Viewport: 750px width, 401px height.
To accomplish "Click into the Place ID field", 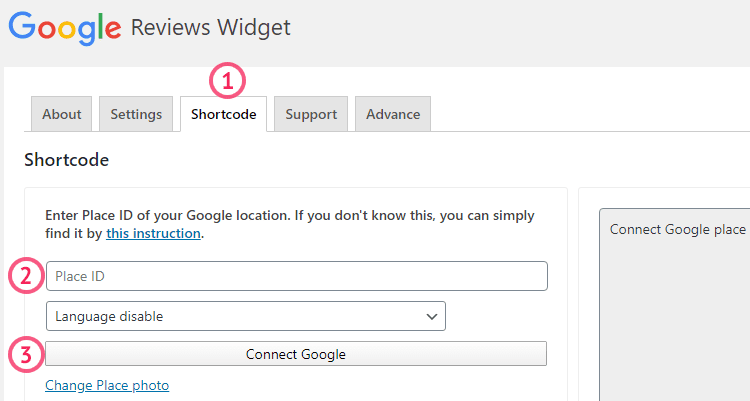I will pyautogui.click(x=297, y=276).
